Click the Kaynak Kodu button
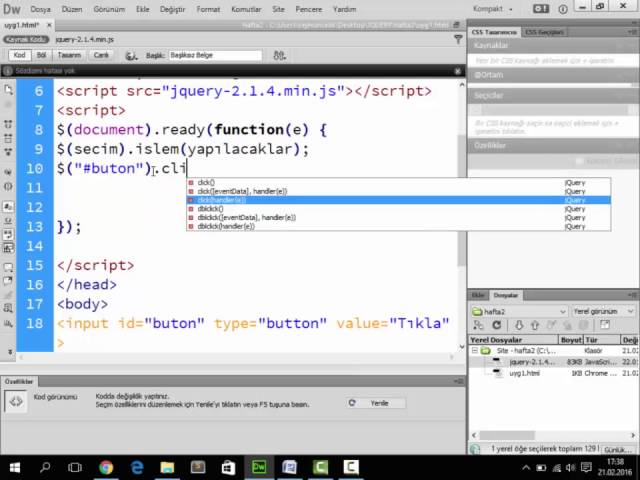The image size is (640, 480). (26, 40)
